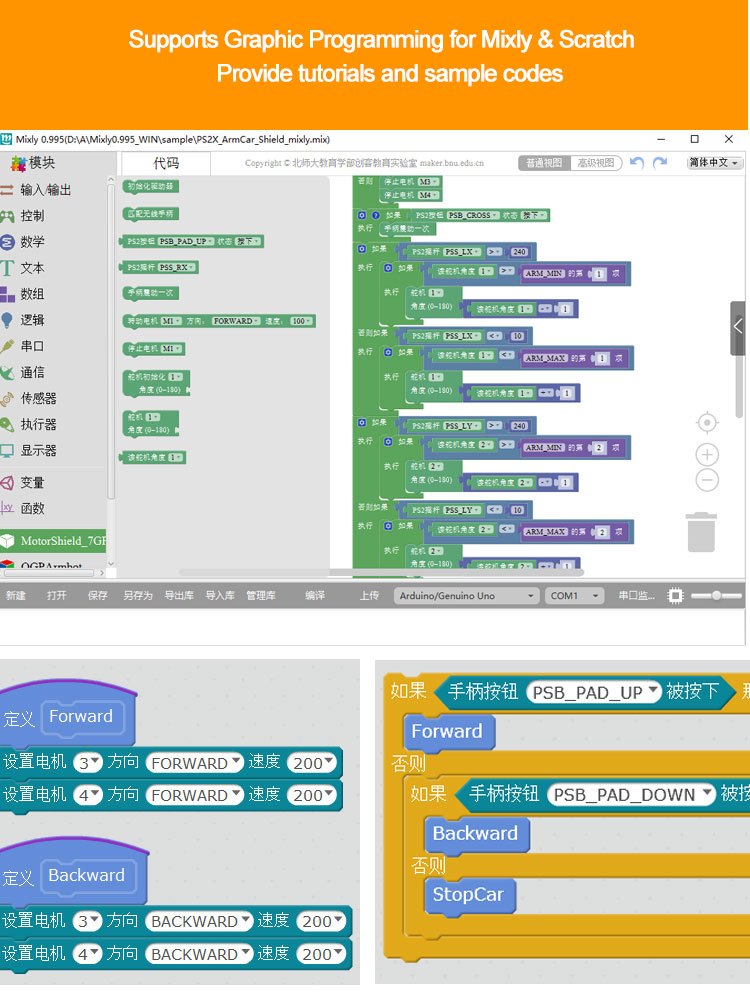Viewport: 750px width, 998px height.
Task: Open PSB_PAD_DOWN dropdown in the Scratch if block
Action: (x=632, y=795)
